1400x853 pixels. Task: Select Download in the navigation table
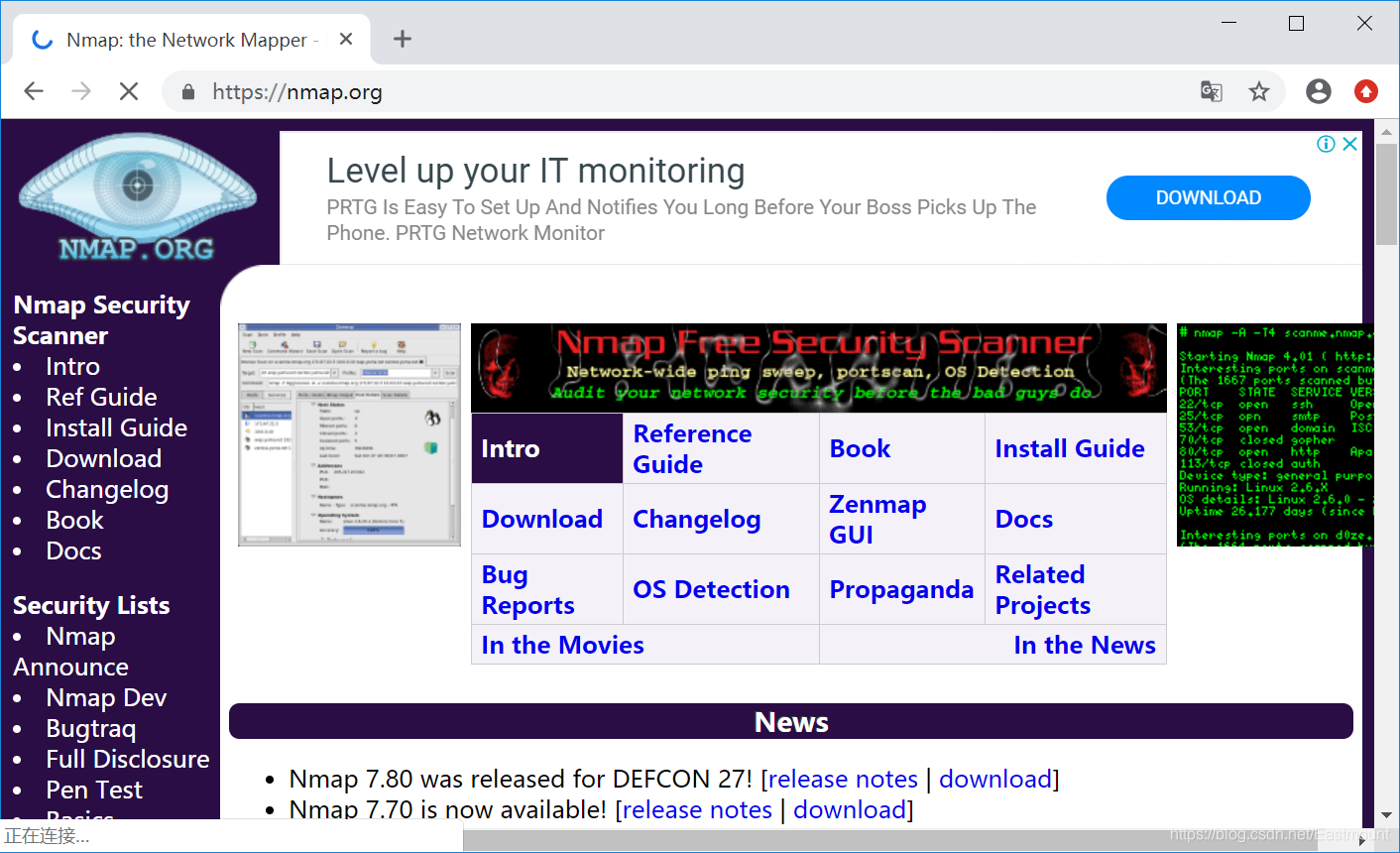coord(542,519)
